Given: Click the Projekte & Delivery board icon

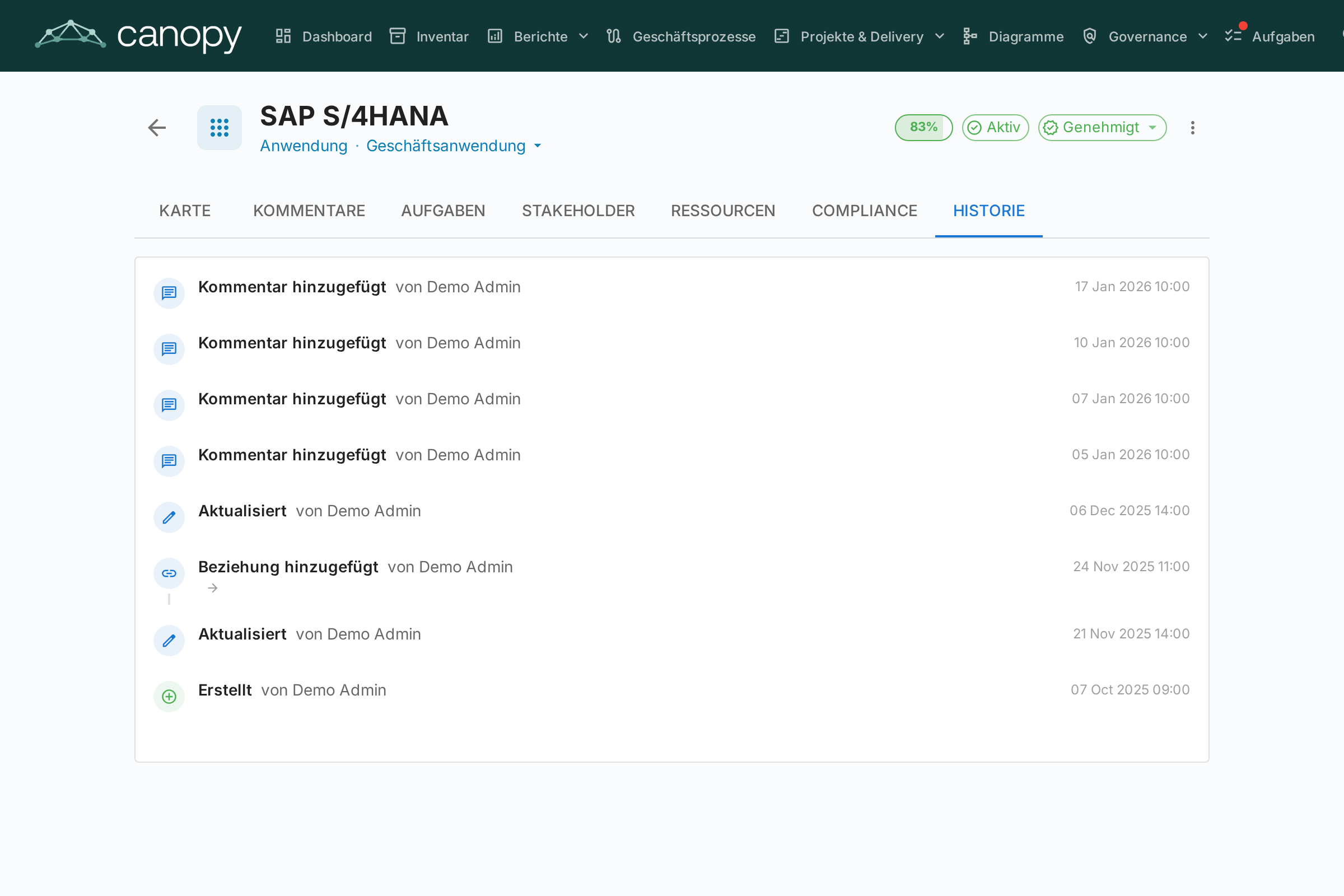Looking at the screenshot, I should point(782,36).
